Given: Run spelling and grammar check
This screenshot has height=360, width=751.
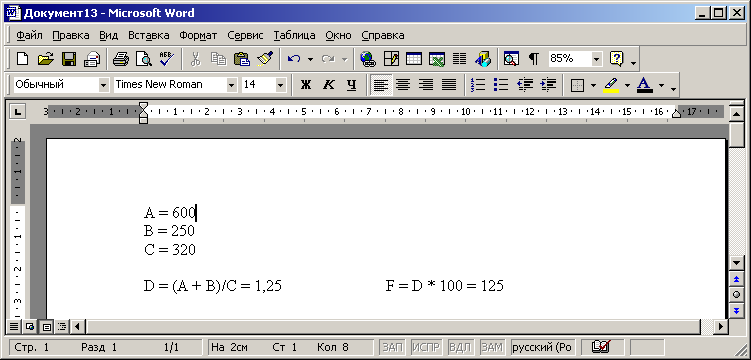Looking at the screenshot, I should 167,59.
